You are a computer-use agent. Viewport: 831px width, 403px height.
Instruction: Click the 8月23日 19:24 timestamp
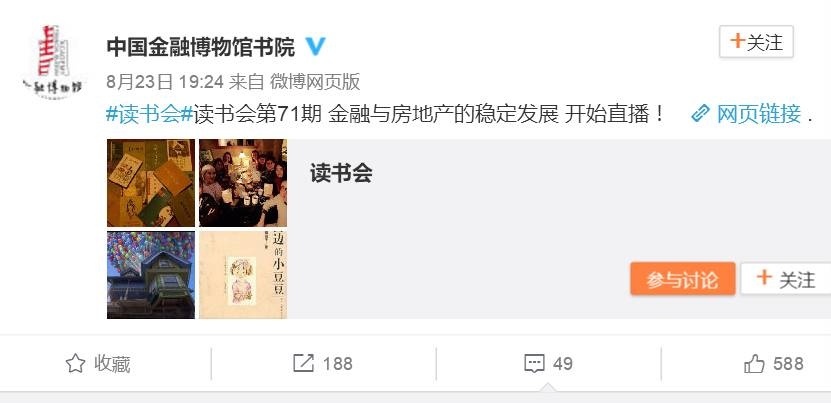coord(165,81)
